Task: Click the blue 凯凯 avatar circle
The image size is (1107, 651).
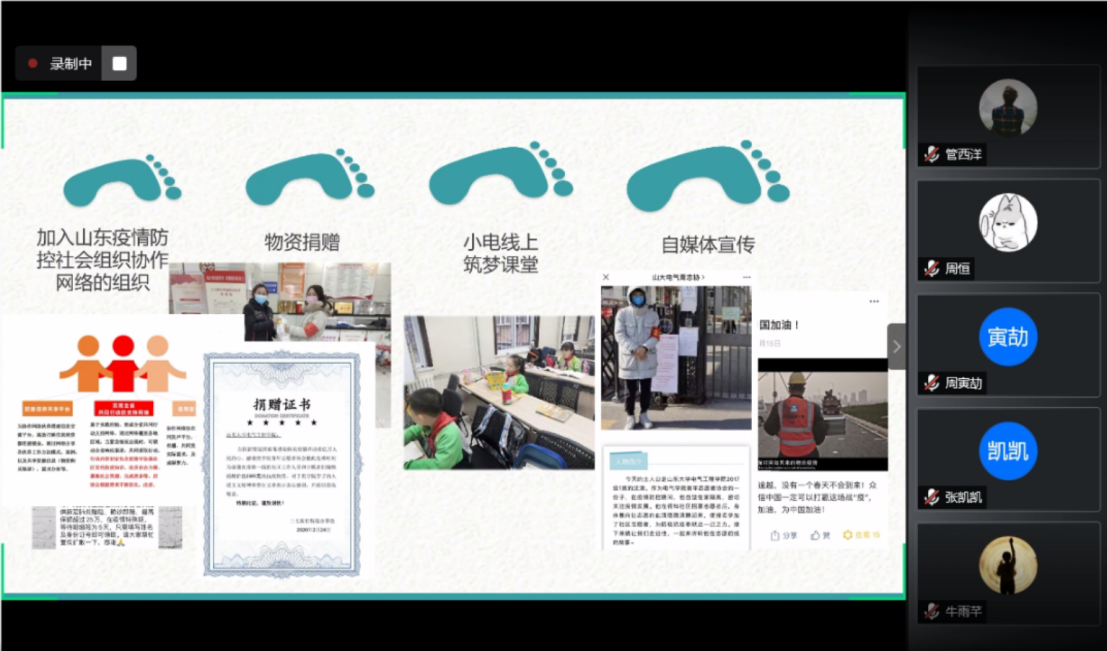Action: (1007, 451)
